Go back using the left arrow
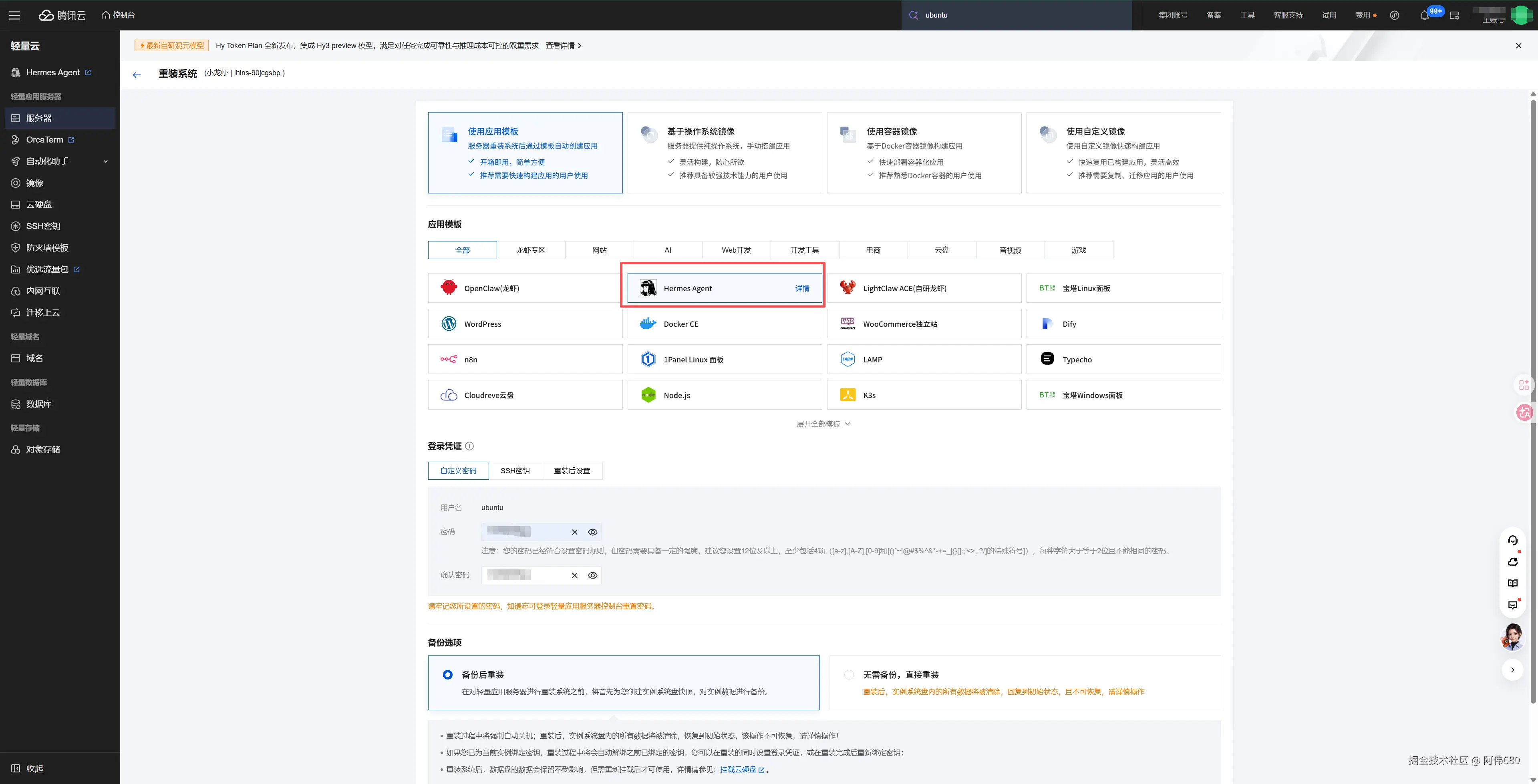The width and height of the screenshot is (1538, 784). [x=137, y=74]
